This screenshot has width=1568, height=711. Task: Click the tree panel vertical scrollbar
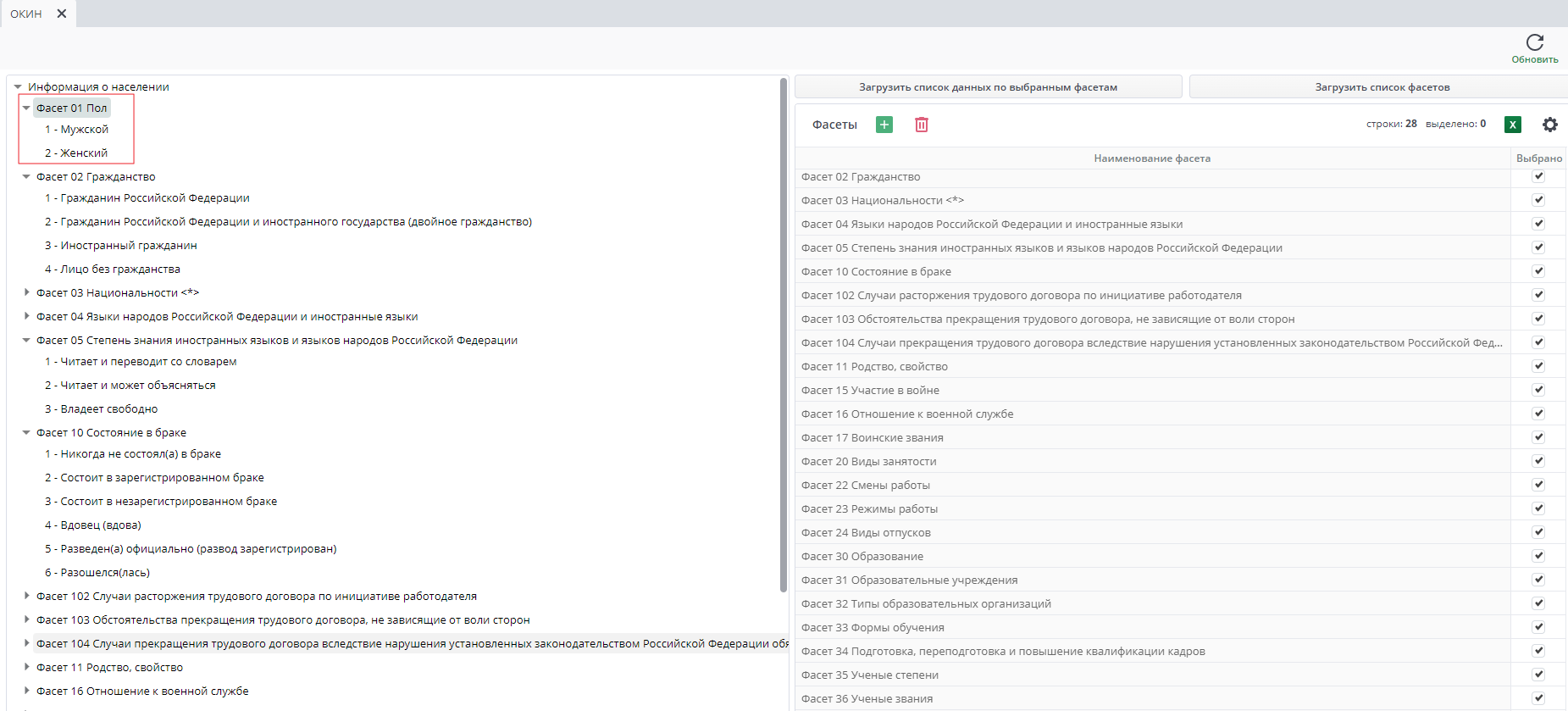coord(784,339)
